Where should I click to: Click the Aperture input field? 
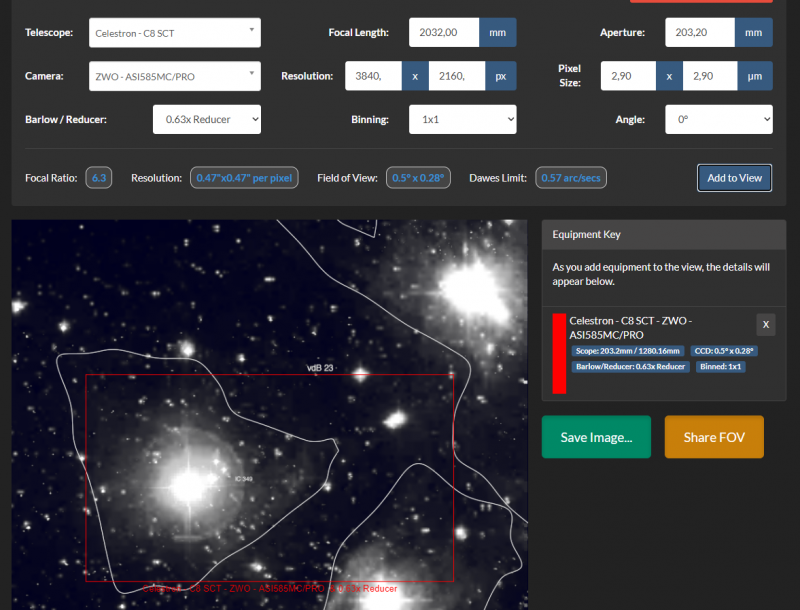pyautogui.click(x=699, y=32)
